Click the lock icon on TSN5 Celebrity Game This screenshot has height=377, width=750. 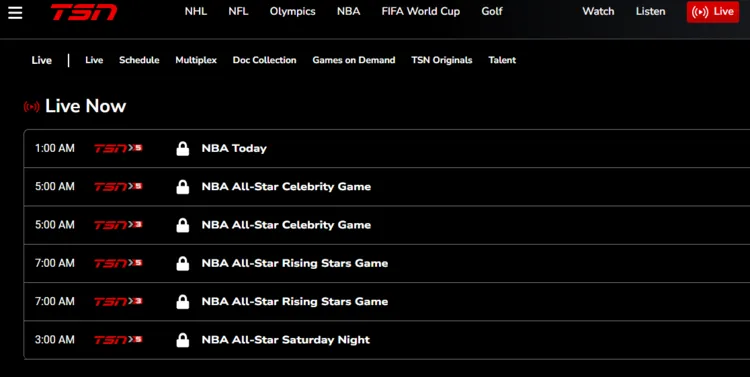[183, 187]
